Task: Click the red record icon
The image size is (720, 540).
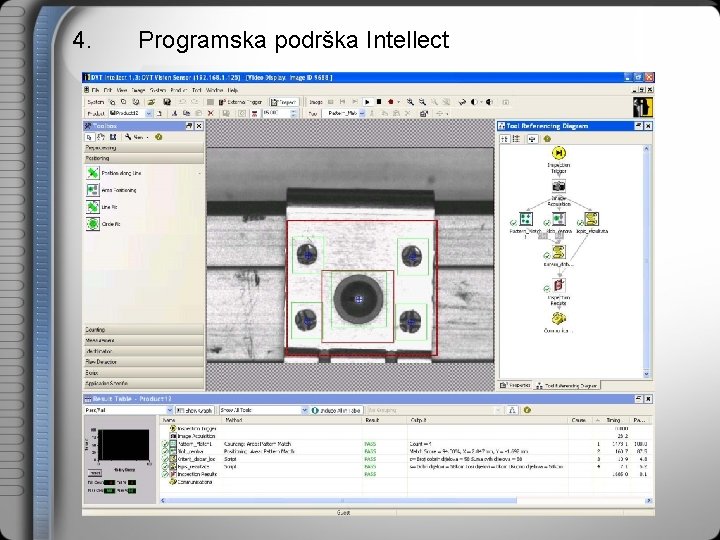Action: click(391, 102)
